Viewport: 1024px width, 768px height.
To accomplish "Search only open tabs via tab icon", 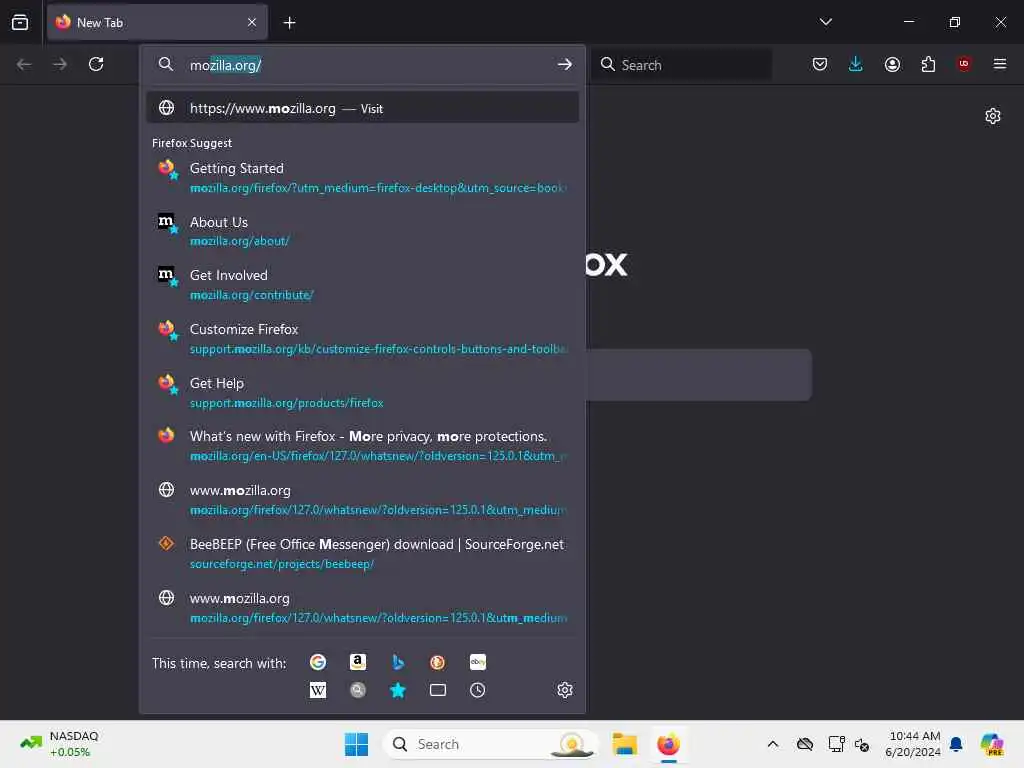I will [x=438, y=690].
